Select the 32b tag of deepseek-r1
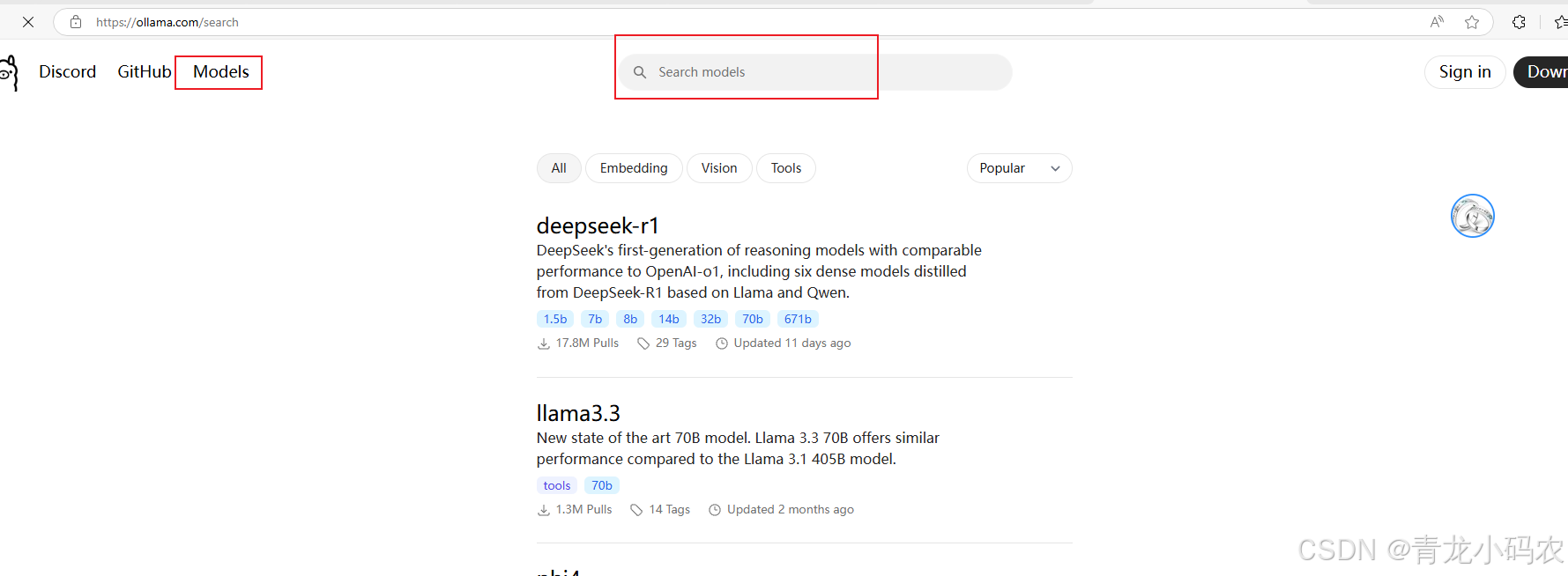 (x=711, y=319)
